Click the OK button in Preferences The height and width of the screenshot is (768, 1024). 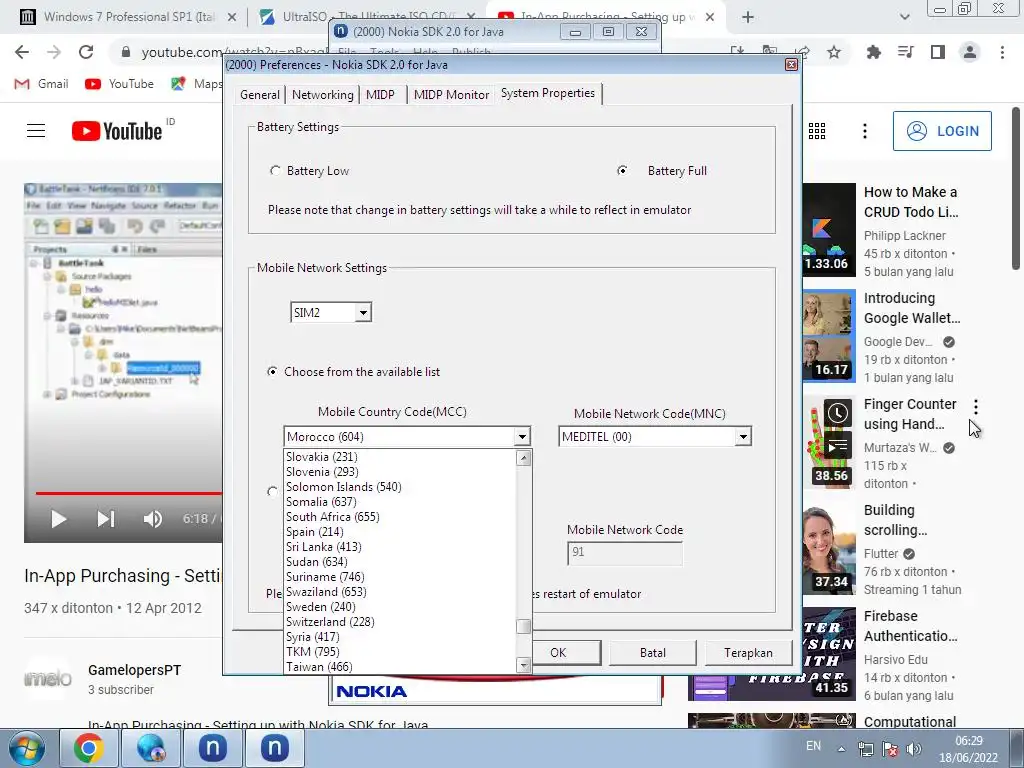tap(558, 652)
